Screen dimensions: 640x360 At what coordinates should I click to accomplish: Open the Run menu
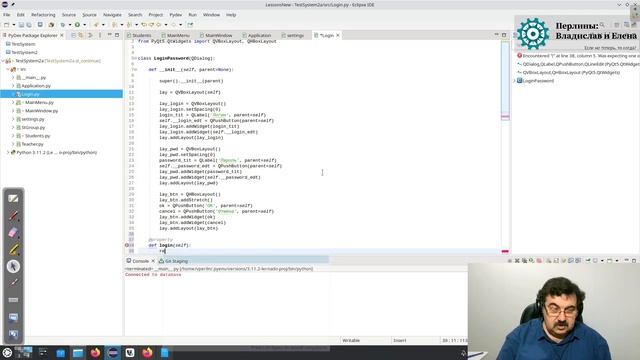click(x=192, y=15)
